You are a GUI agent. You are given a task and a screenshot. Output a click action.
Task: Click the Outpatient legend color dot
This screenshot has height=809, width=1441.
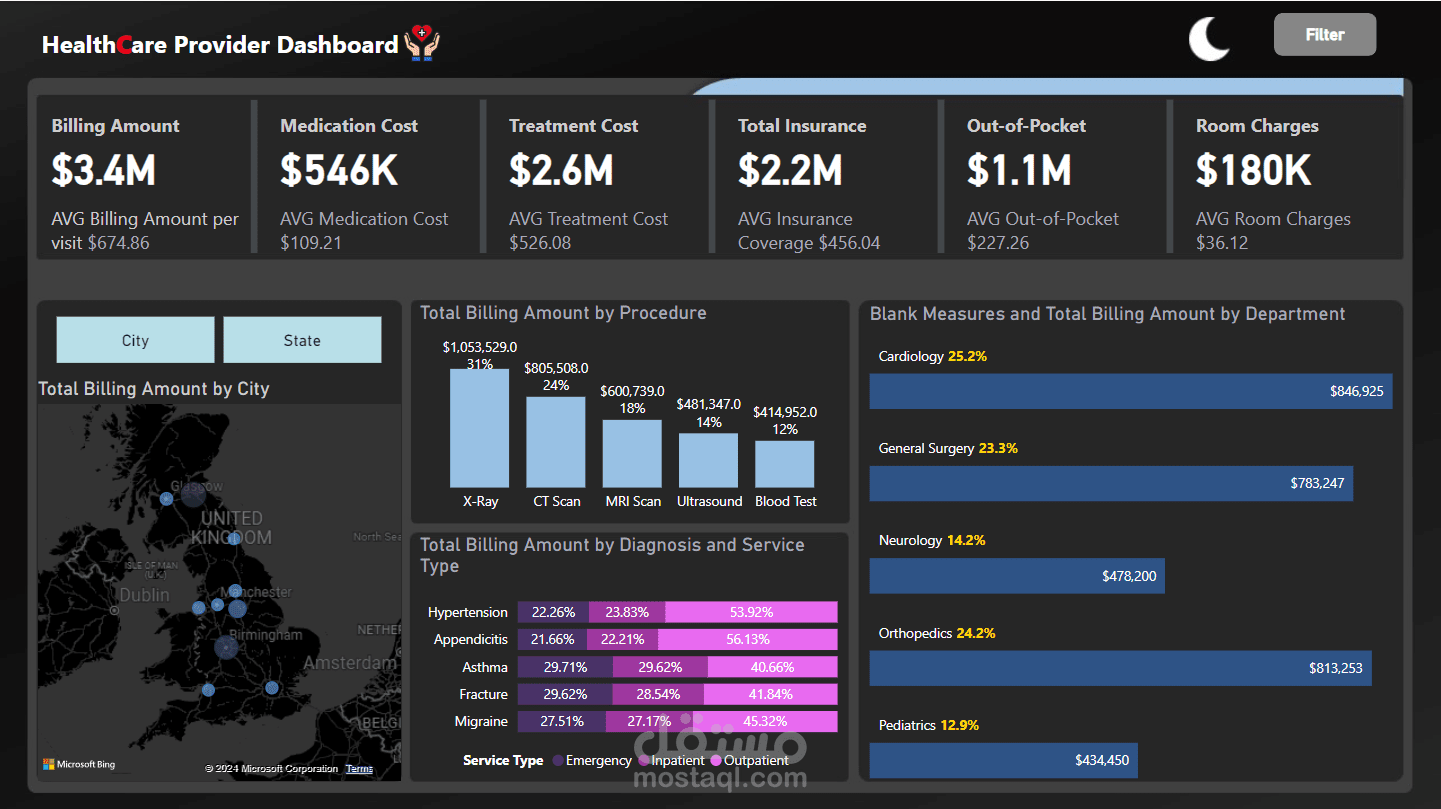coord(716,761)
